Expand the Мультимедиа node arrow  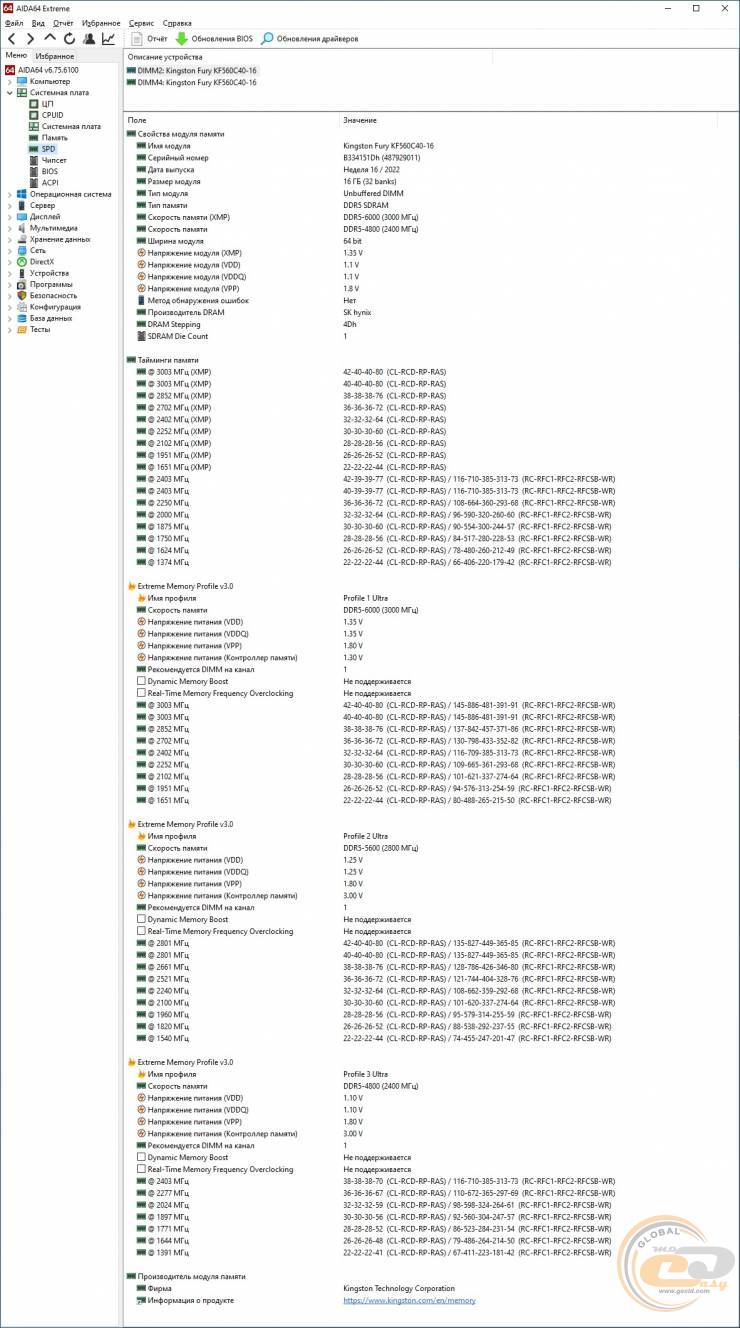click(x=10, y=228)
